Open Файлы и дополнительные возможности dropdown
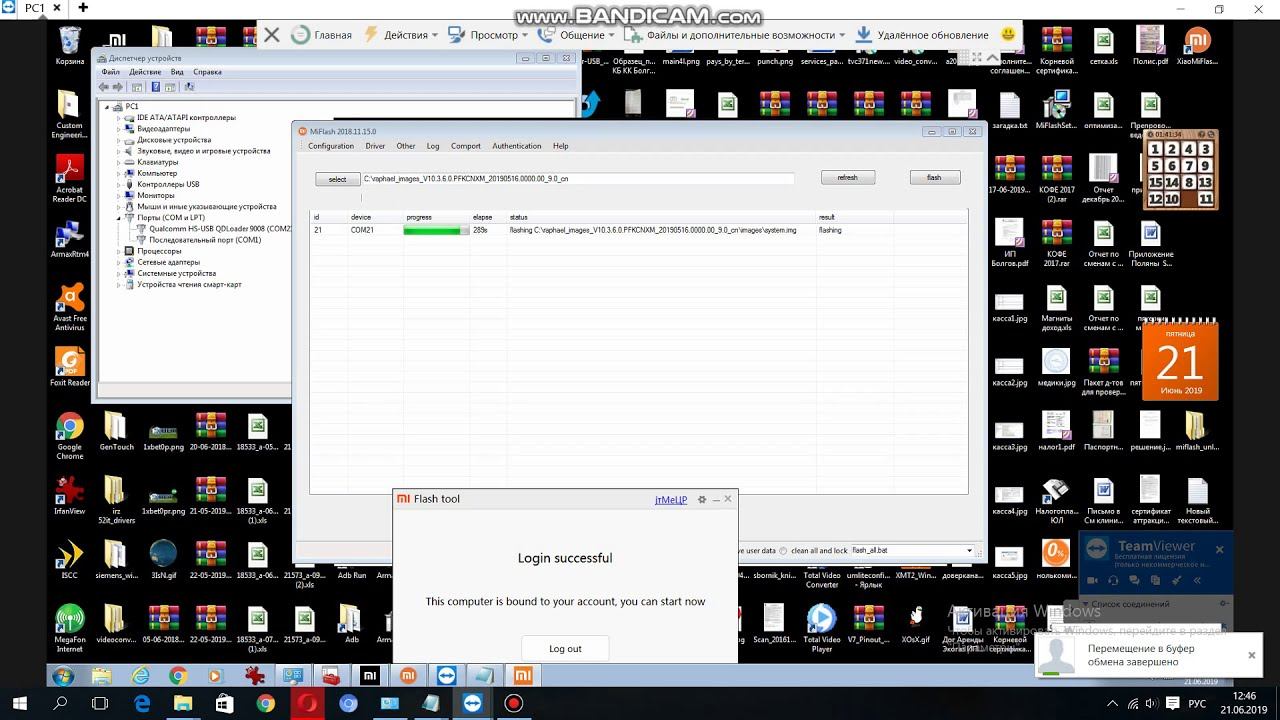The width and height of the screenshot is (1280, 720). 735,35
